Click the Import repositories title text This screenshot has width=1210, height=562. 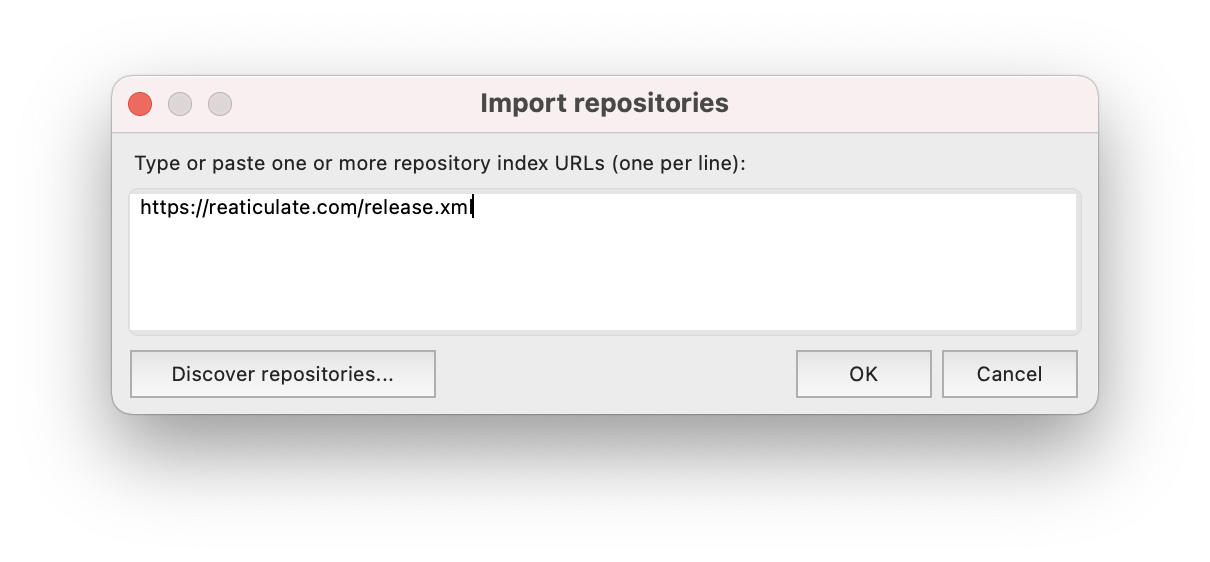click(604, 103)
